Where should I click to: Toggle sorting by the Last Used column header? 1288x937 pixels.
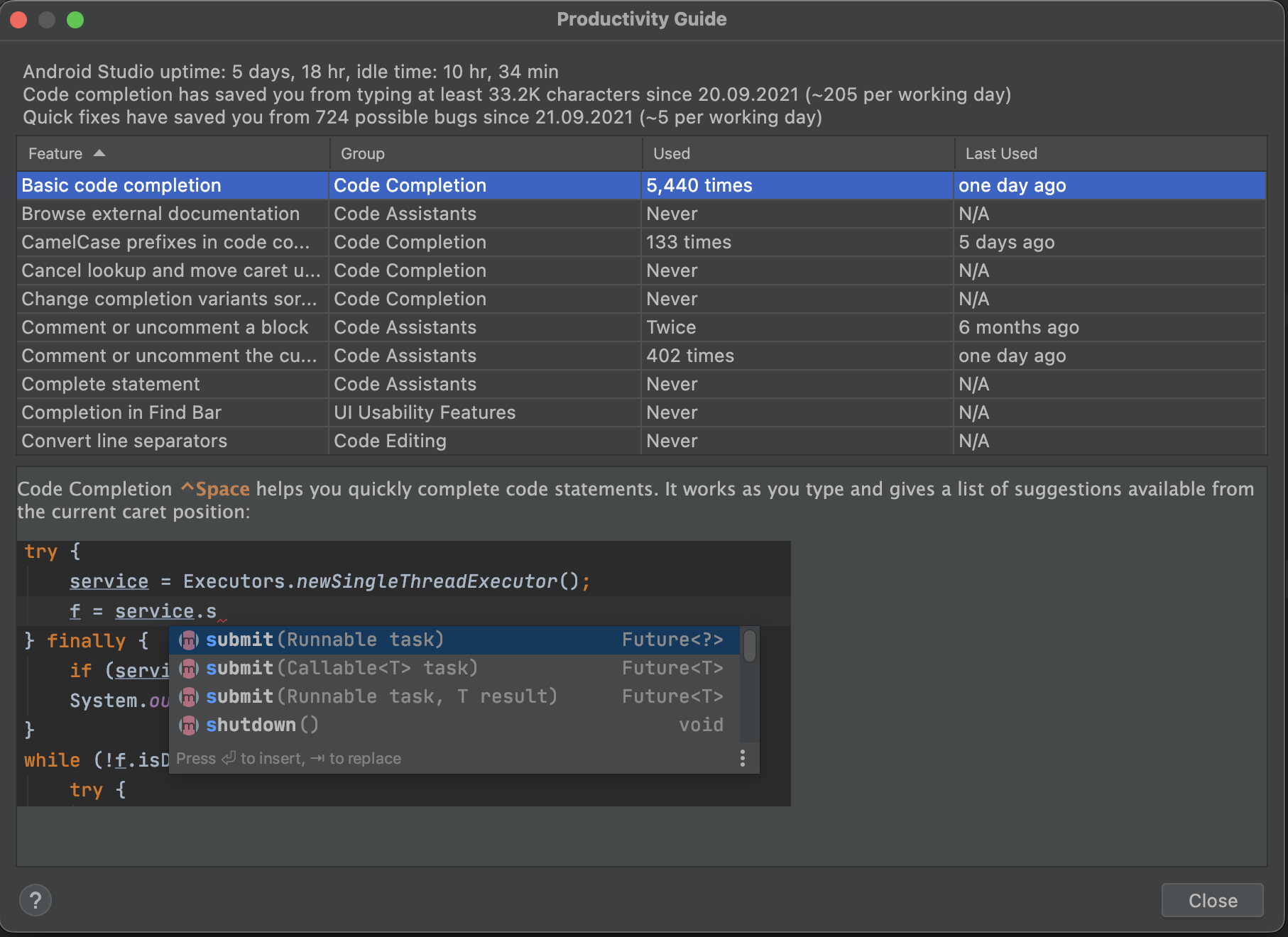pyautogui.click(x=1001, y=153)
